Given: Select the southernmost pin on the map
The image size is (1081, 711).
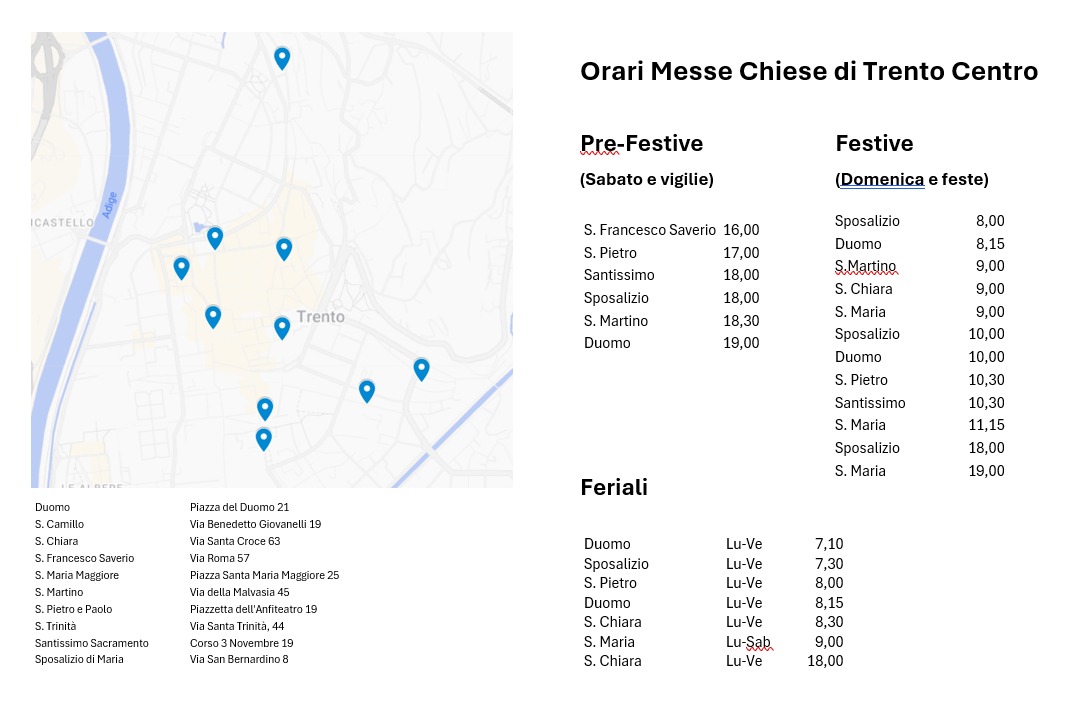Looking at the screenshot, I should [x=264, y=438].
